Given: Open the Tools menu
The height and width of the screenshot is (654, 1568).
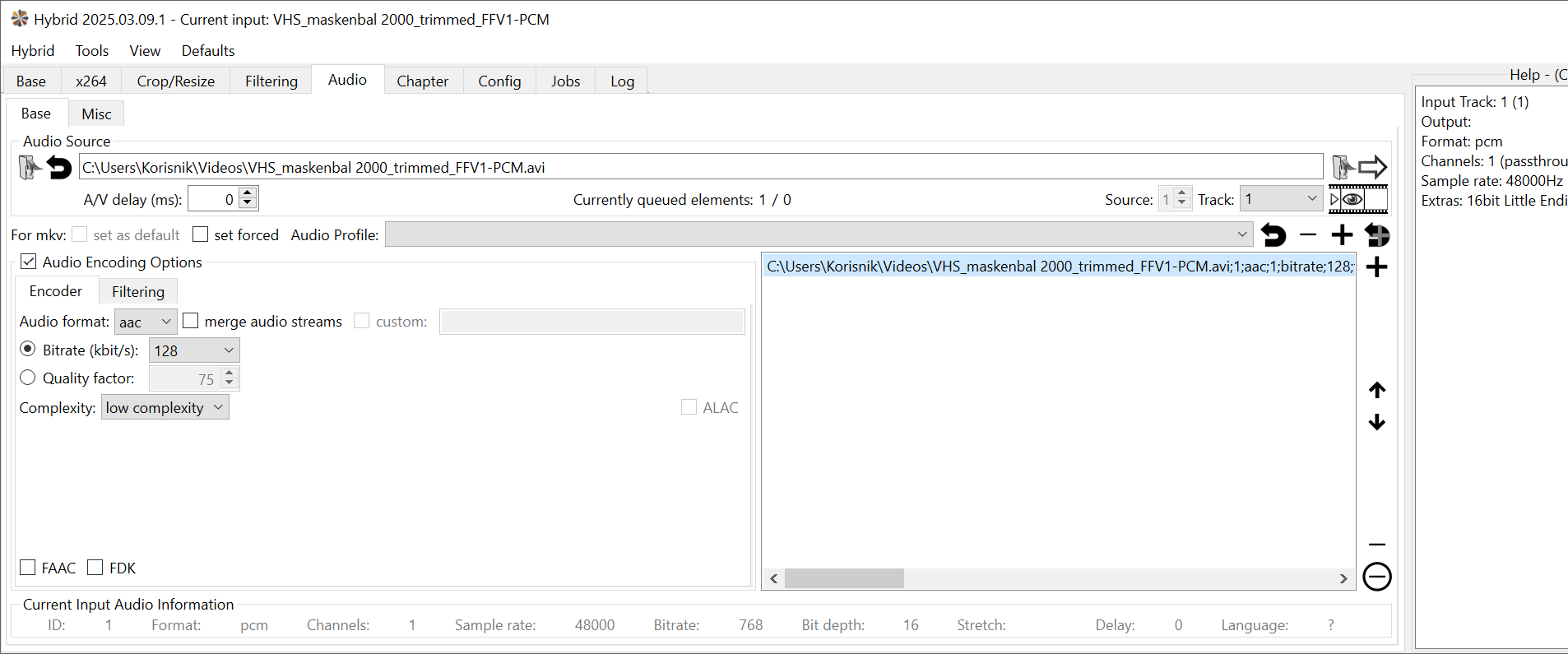Looking at the screenshot, I should pyautogui.click(x=92, y=51).
